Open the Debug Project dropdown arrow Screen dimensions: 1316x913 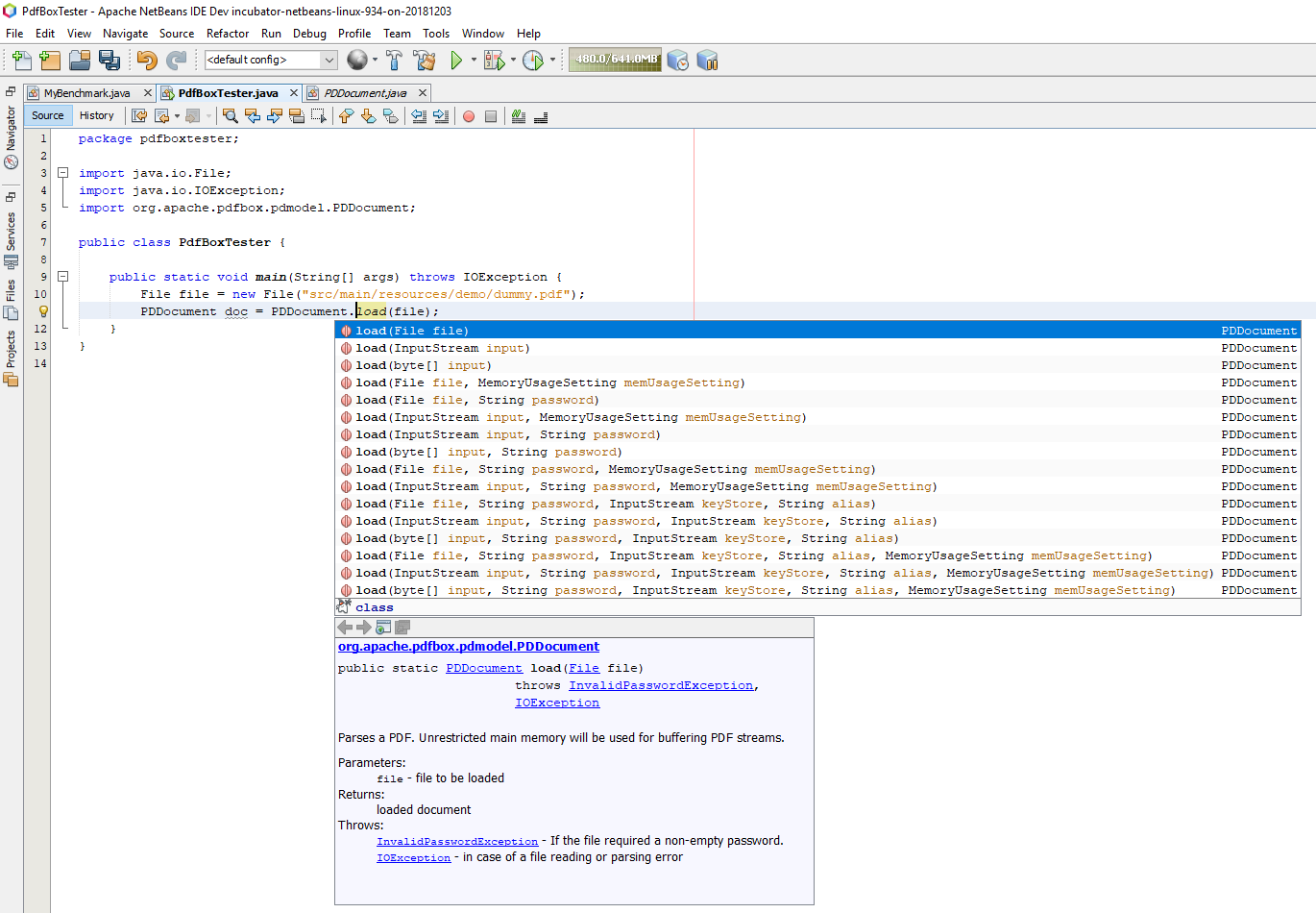coord(513,60)
